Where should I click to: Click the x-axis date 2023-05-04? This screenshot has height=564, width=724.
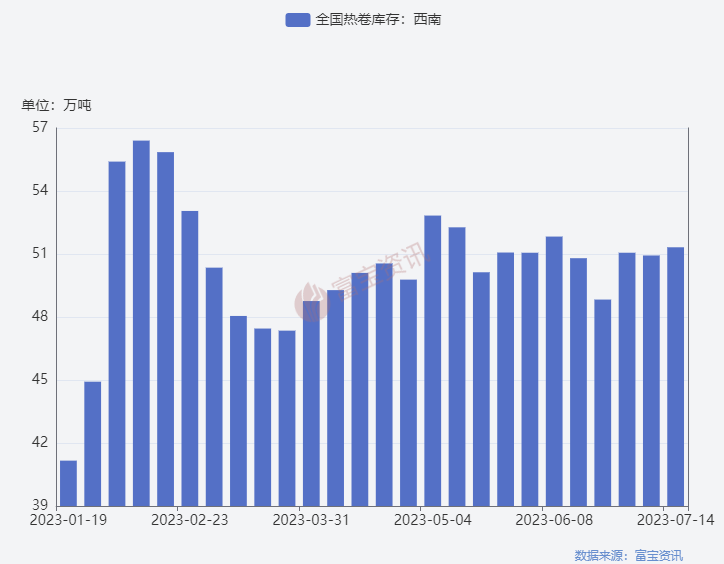[433, 520]
